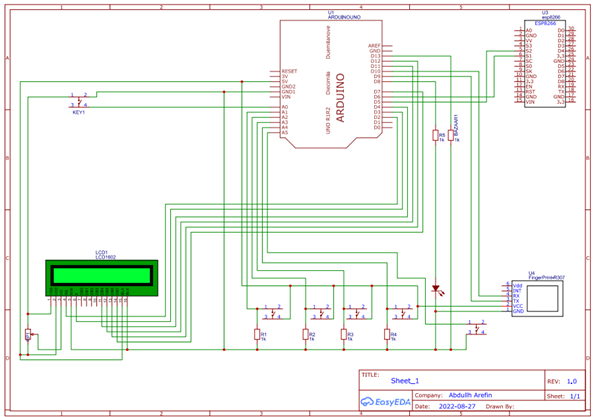The image size is (594, 417).
Task: Click the potentiometer near the LCD
Action: click(x=28, y=334)
